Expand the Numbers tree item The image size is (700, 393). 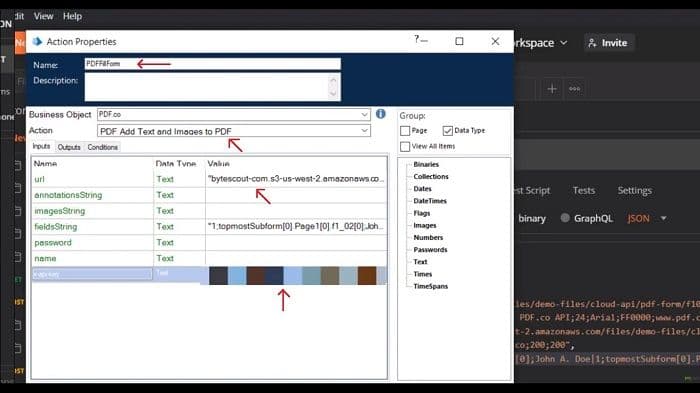point(428,238)
